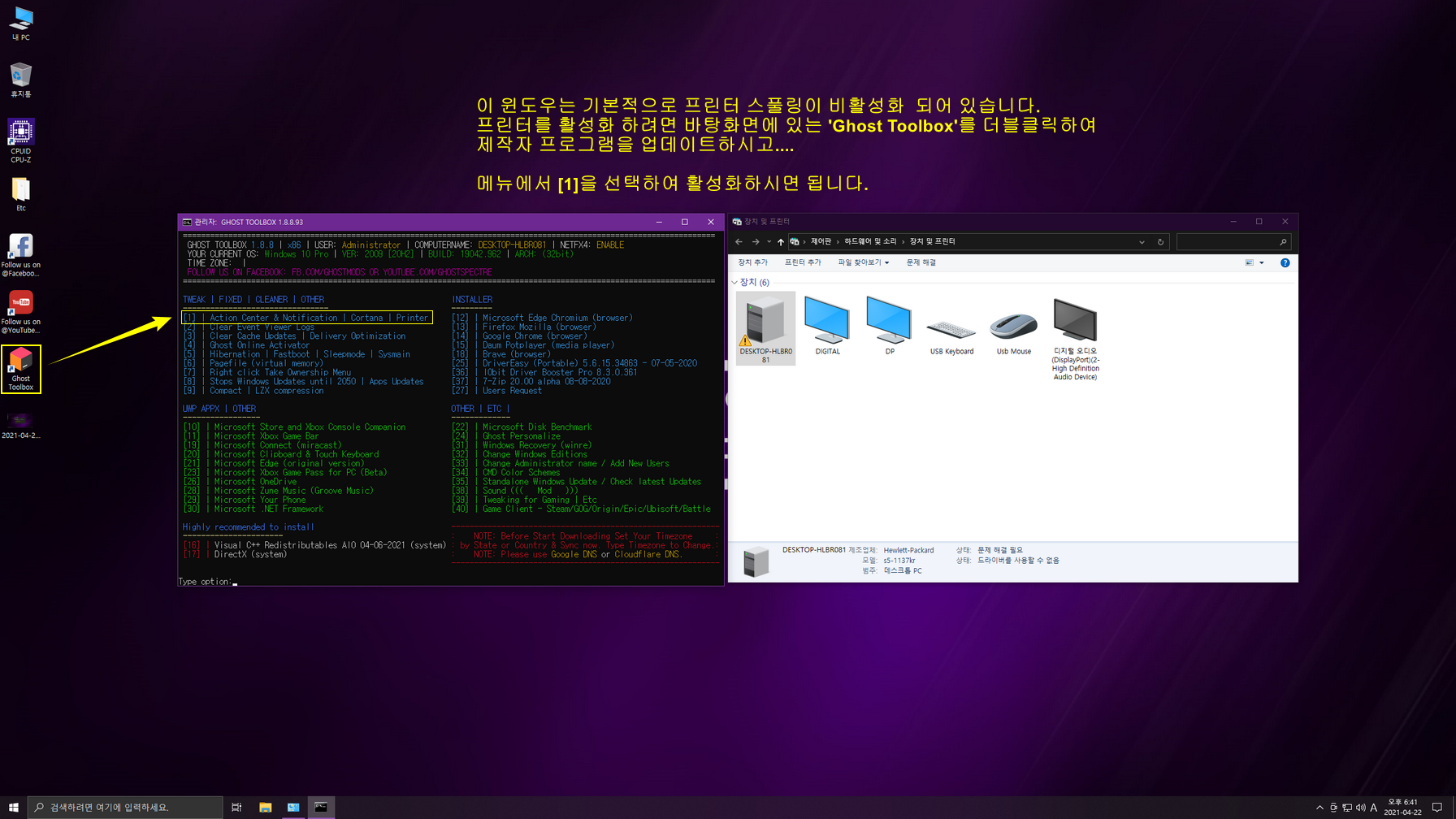Image resolution: width=1456 pixels, height=819 pixels.
Task: Refresh the Devices and Printers address bar
Action: [1160, 242]
